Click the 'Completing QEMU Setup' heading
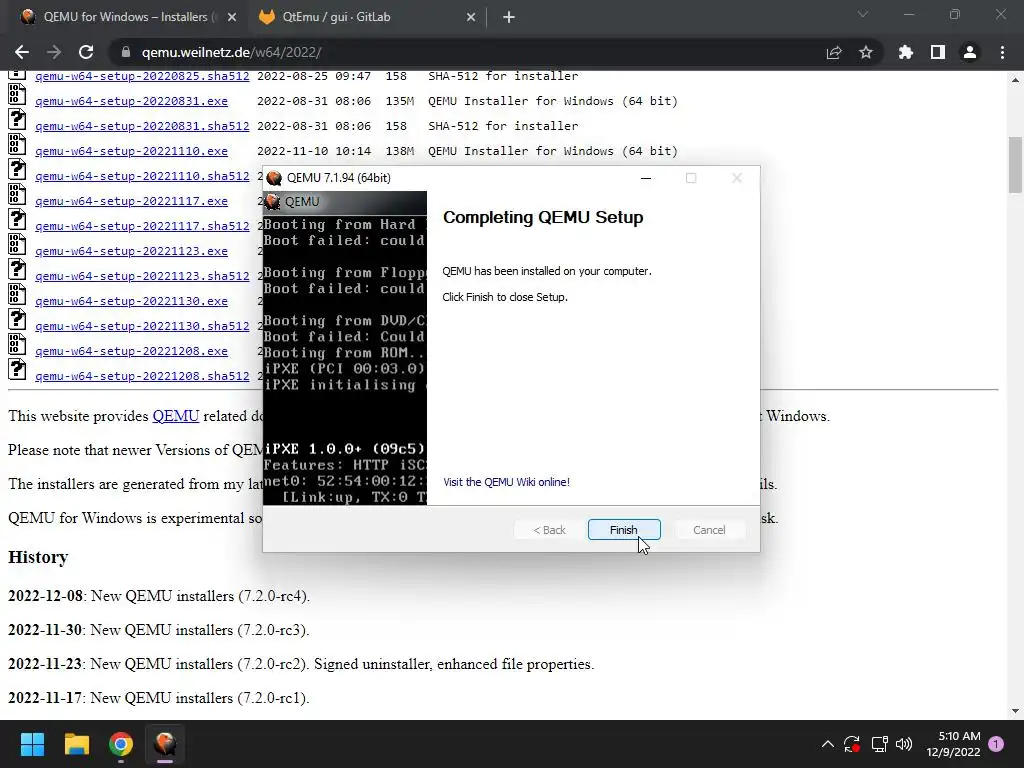 543,217
